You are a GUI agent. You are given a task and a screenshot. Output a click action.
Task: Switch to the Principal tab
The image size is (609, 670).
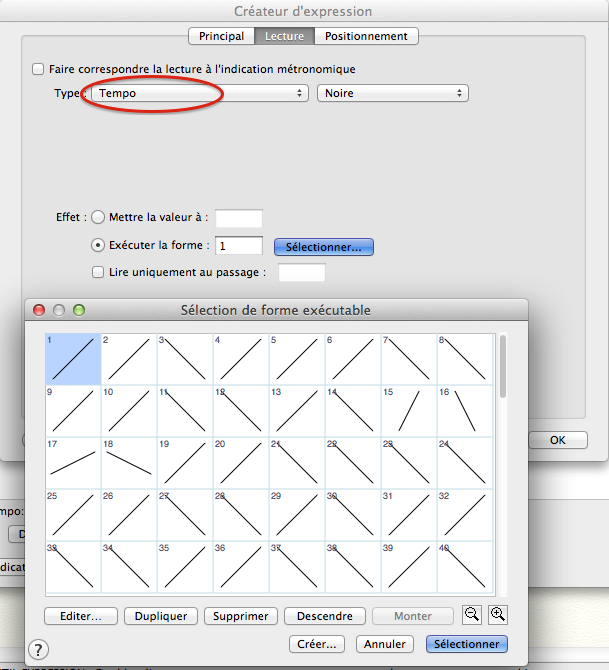221,36
